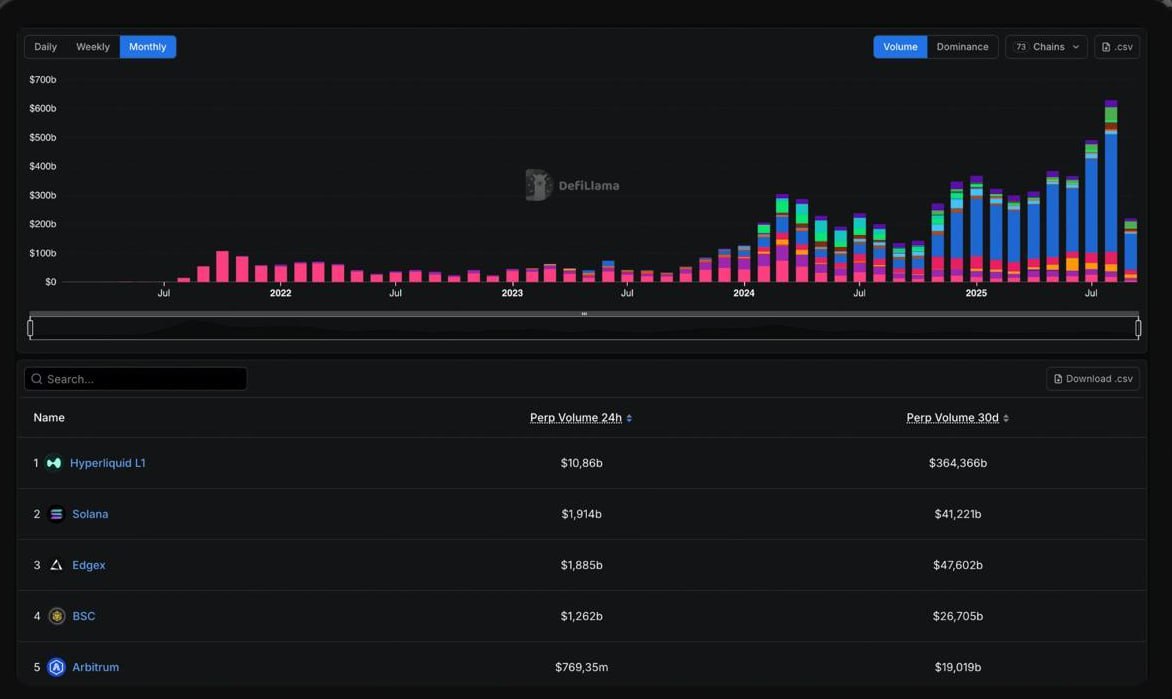The height and width of the screenshot is (699, 1172).
Task: Click the sort arrows beside Perp Volume 30d
Action: pos(1006,418)
